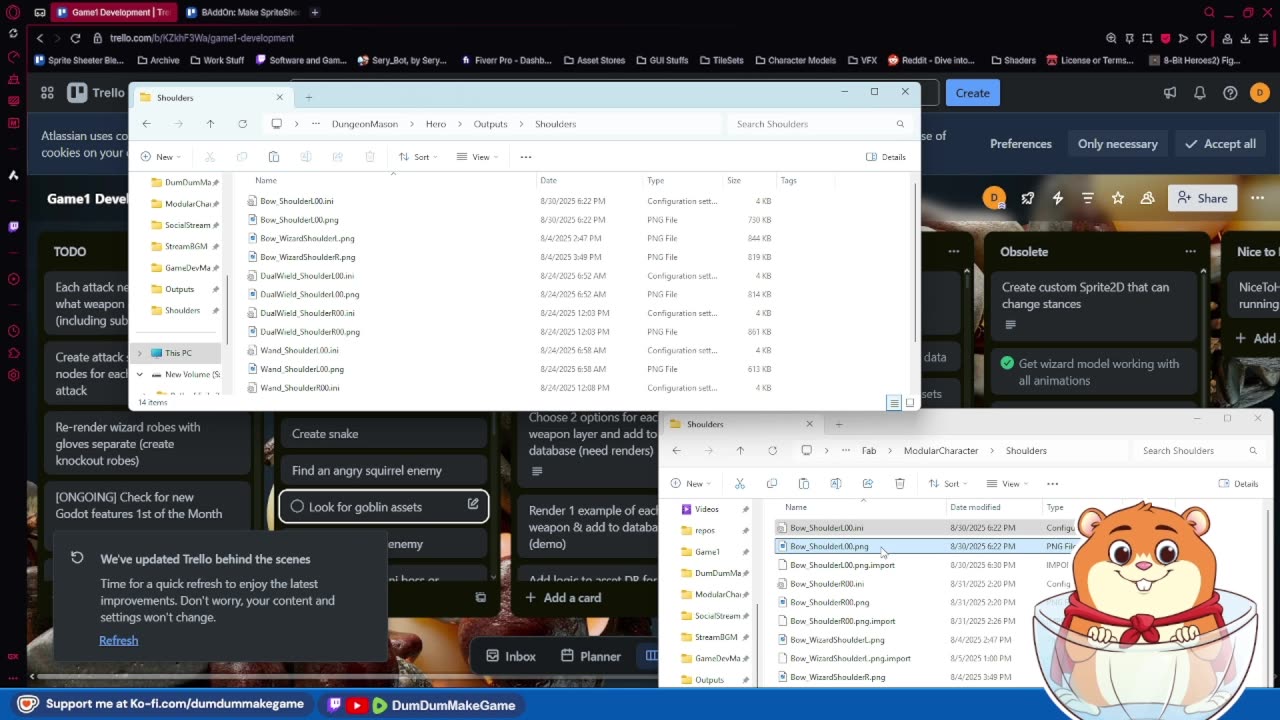The image size is (1280, 720).
Task: Reload the browser page
Action: point(75,38)
